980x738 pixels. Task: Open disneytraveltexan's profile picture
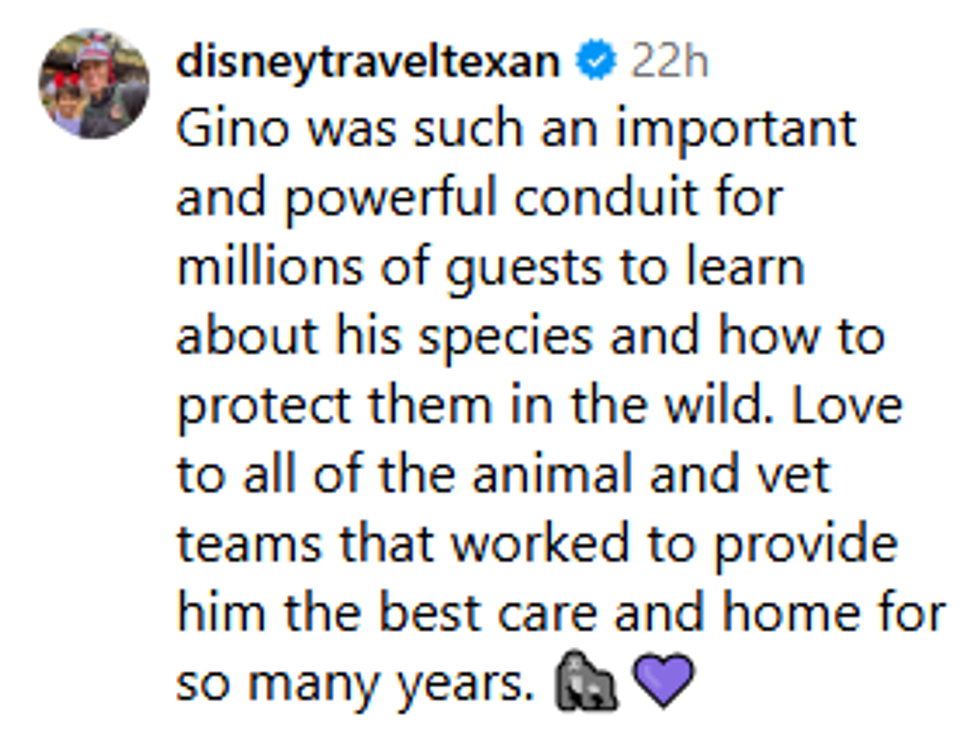tap(93, 83)
